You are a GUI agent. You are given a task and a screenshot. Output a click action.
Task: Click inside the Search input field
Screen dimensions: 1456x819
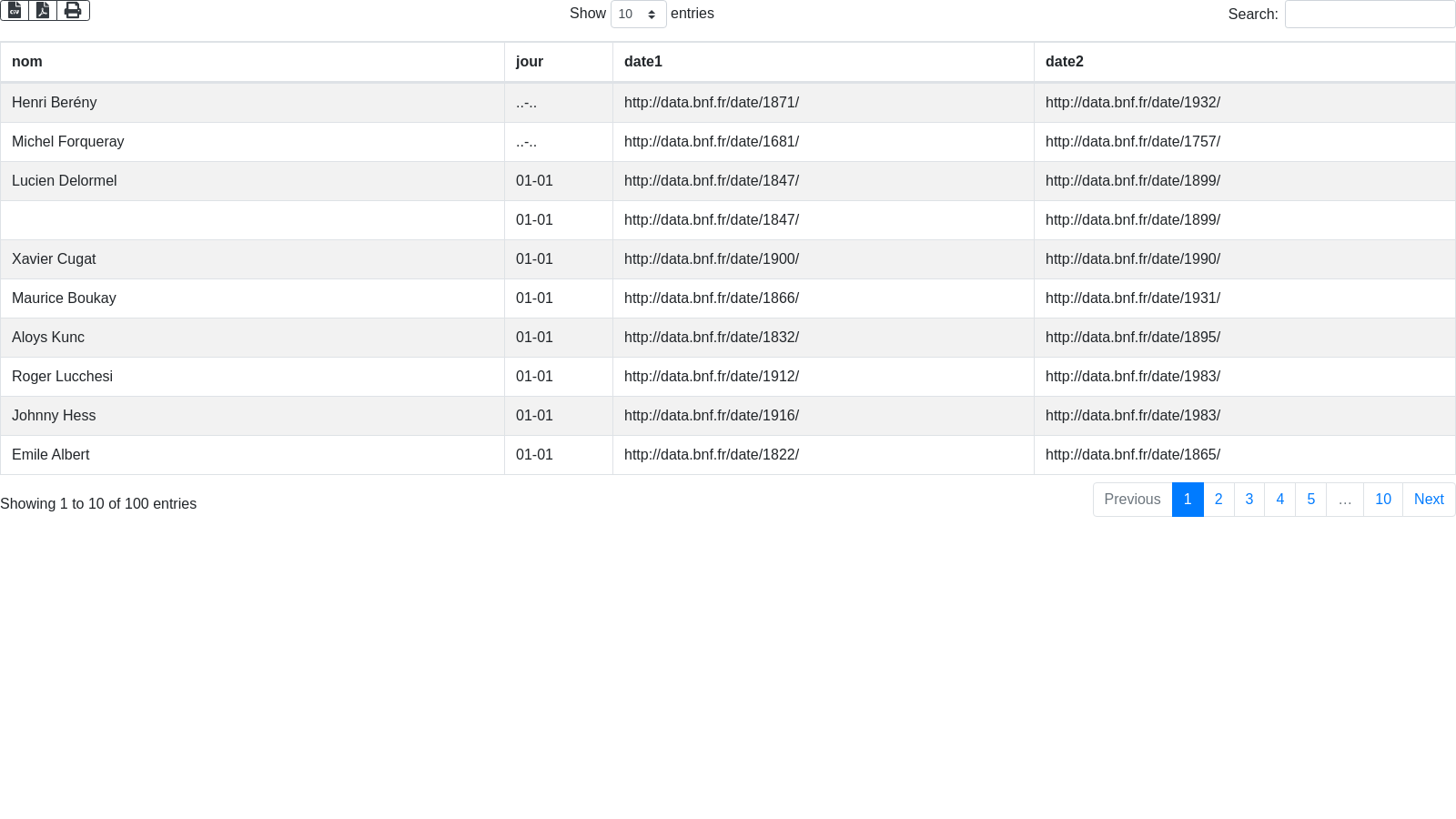point(1370,15)
